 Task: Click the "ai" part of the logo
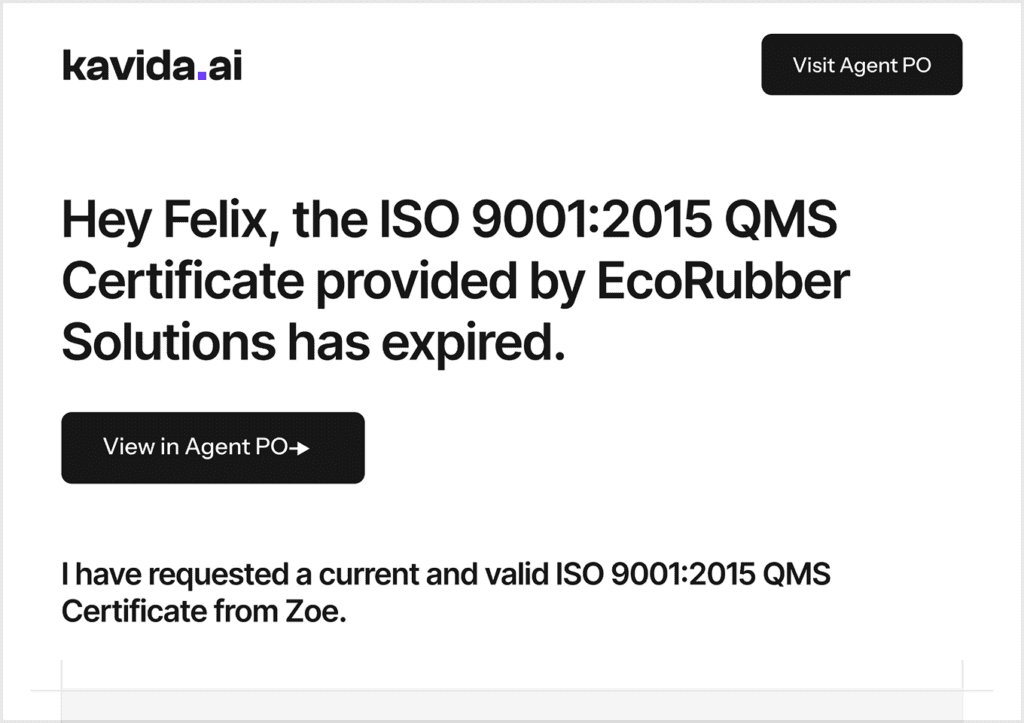tap(225, 66)
